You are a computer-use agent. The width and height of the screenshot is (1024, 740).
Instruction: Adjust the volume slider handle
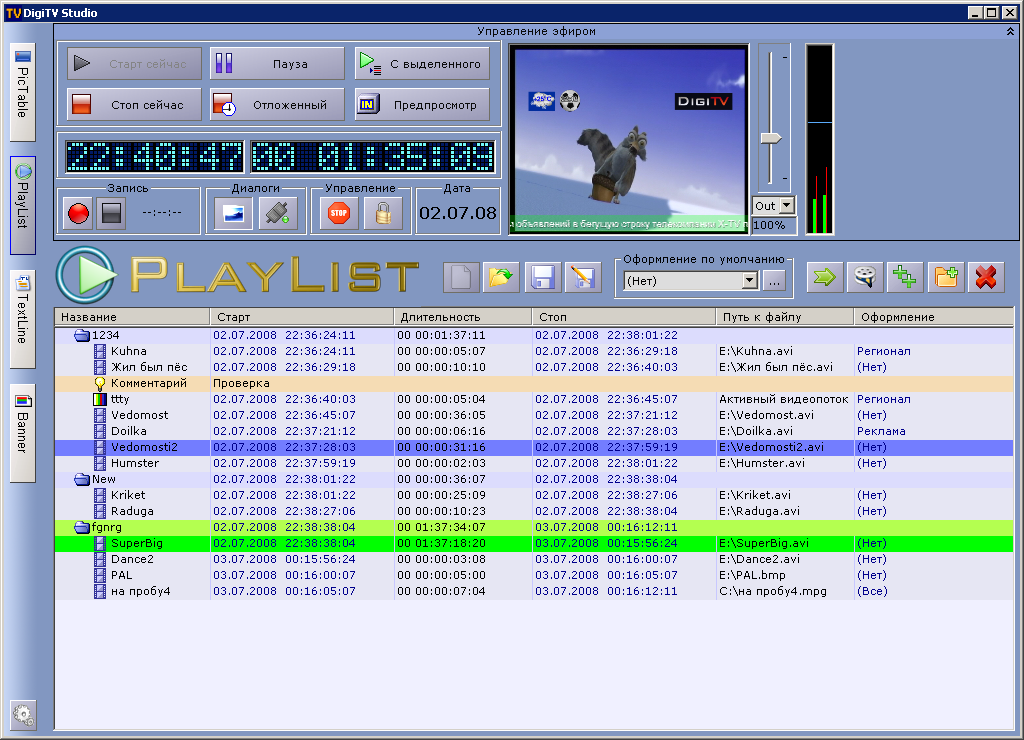771,138
